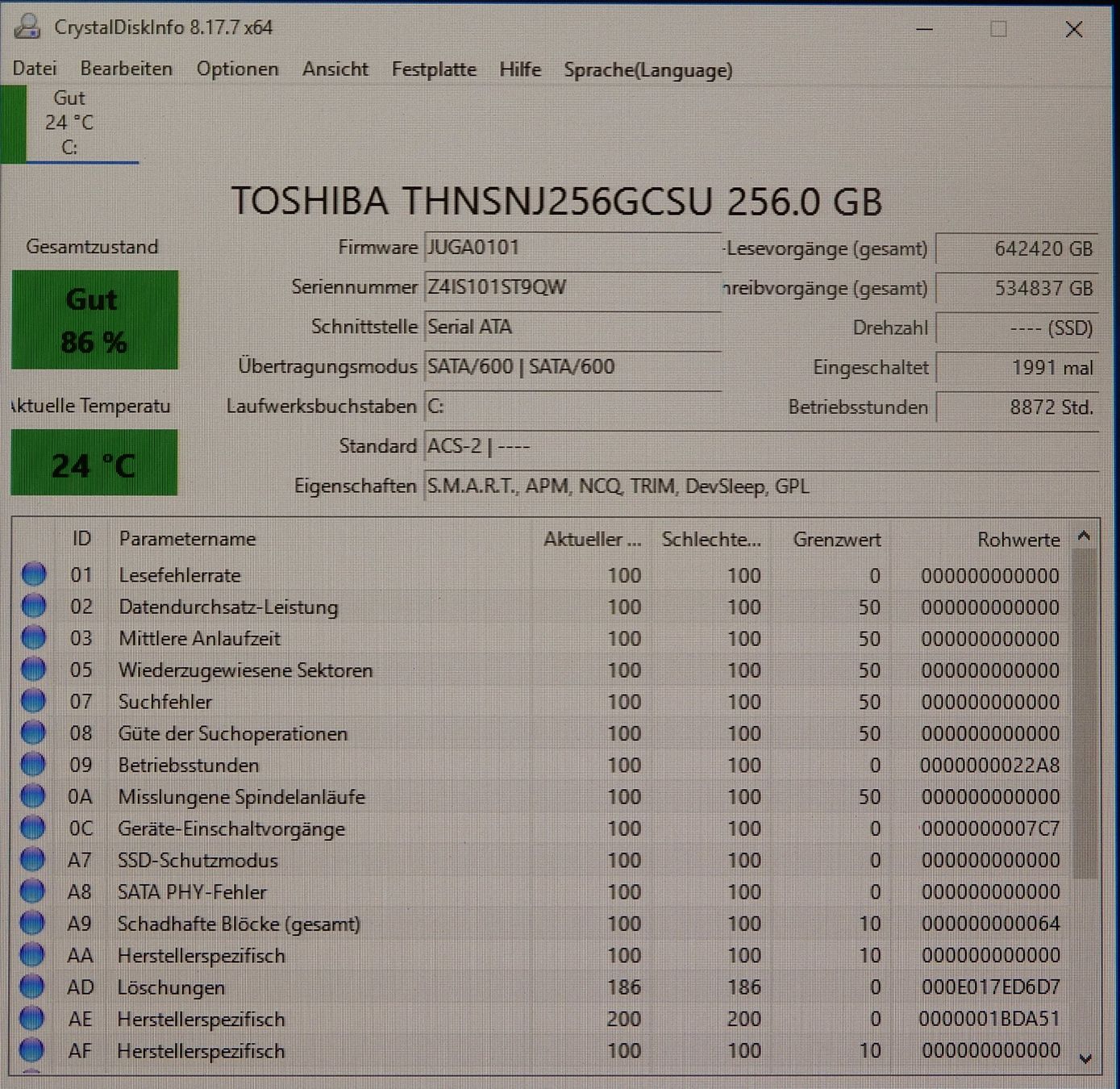This screenshot has width=1120, height=1089.
Task: Select the Wiederzugewiesene Sektoren parameter name
Action: coord(246,670)
